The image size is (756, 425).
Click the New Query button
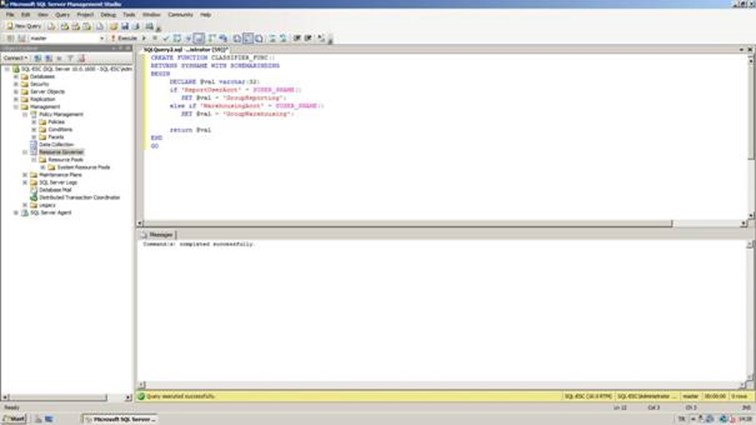click(x=24, y=26)
